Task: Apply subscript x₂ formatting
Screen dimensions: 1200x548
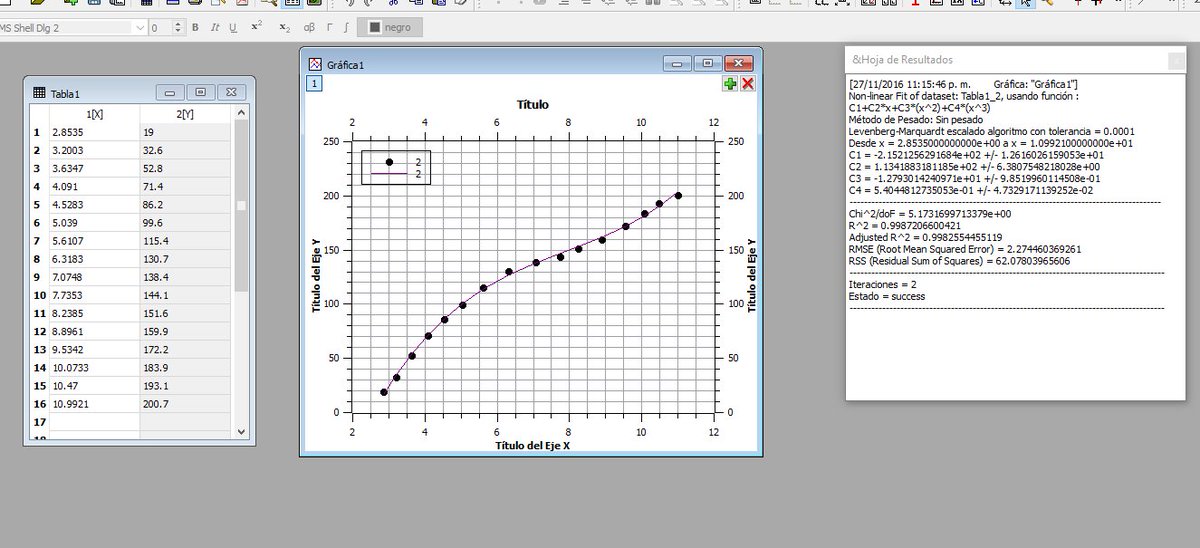Action: point(285,28)
